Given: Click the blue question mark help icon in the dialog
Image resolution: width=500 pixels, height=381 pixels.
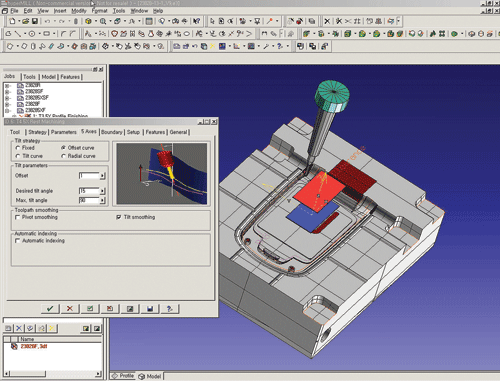Looking at the screenshot, I should (170, 309).
